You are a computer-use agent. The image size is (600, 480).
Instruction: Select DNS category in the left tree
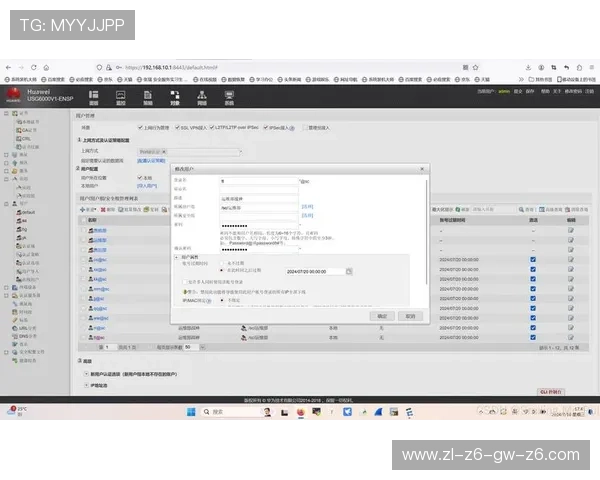24,336
